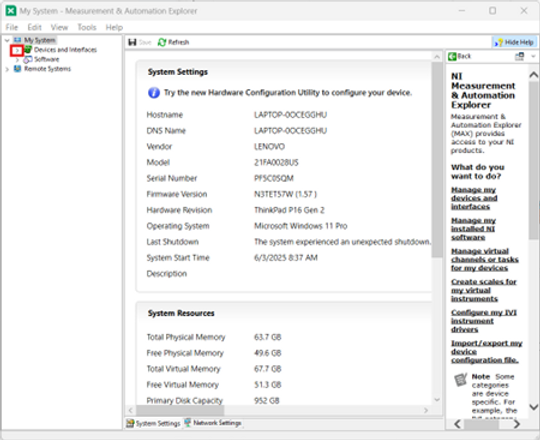
Task: Click help pane scroll down arrow
Action: click(x=533, y=407)
